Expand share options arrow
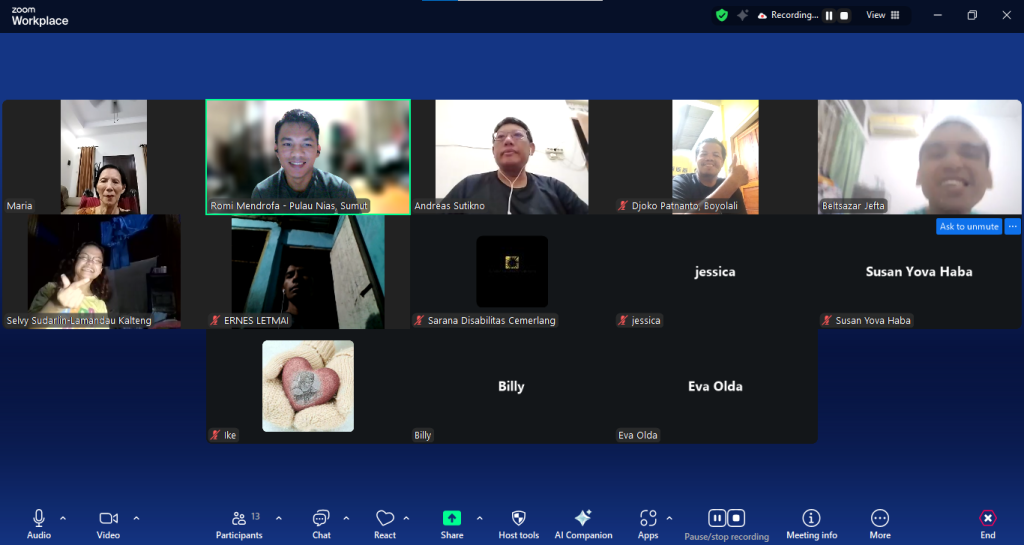The image size is (1024, 545). click(479, 518)
